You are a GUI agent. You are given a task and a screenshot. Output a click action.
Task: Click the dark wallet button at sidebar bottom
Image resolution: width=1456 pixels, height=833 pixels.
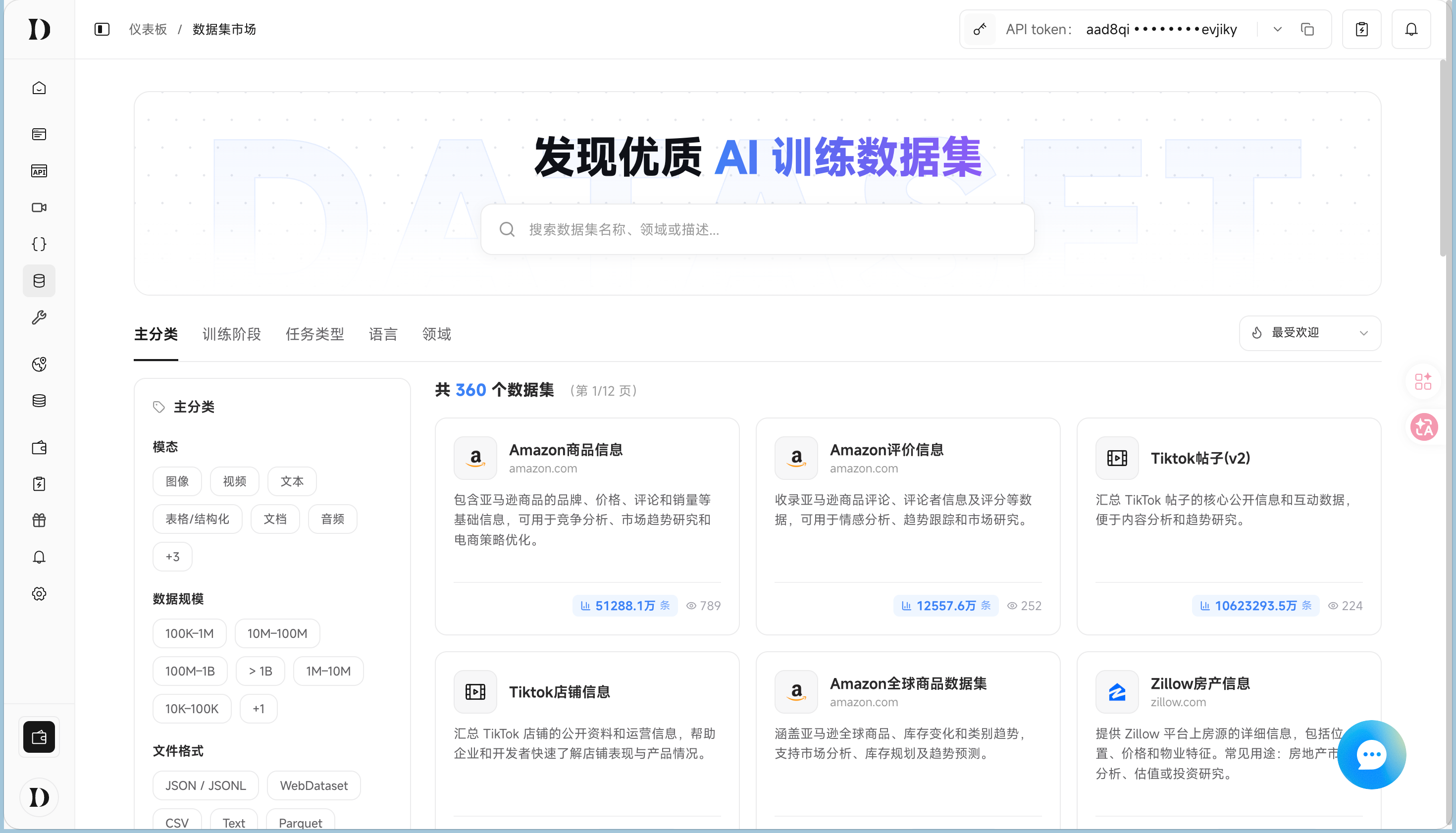39,737
